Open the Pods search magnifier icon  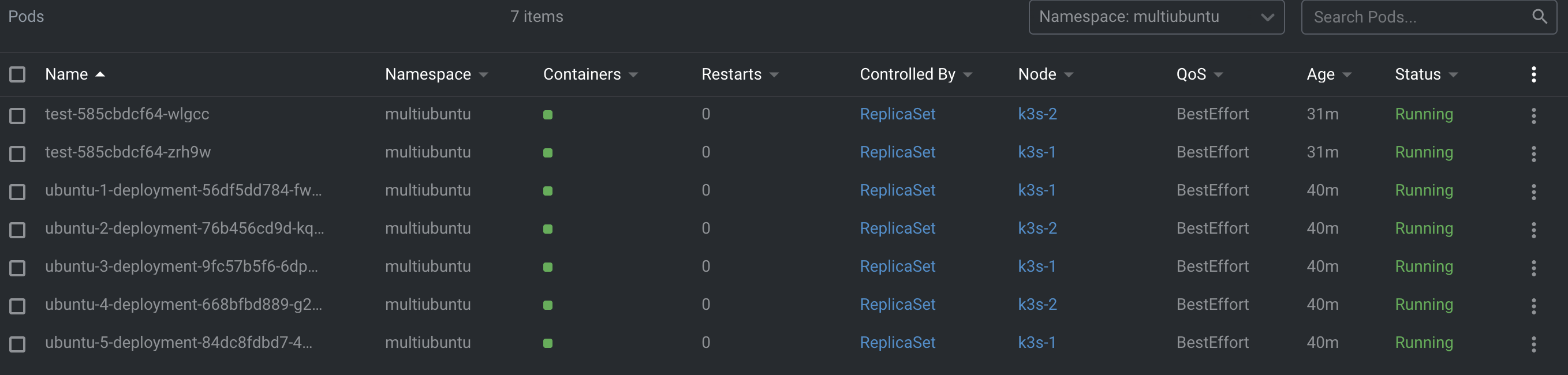tap(1540, 16)
